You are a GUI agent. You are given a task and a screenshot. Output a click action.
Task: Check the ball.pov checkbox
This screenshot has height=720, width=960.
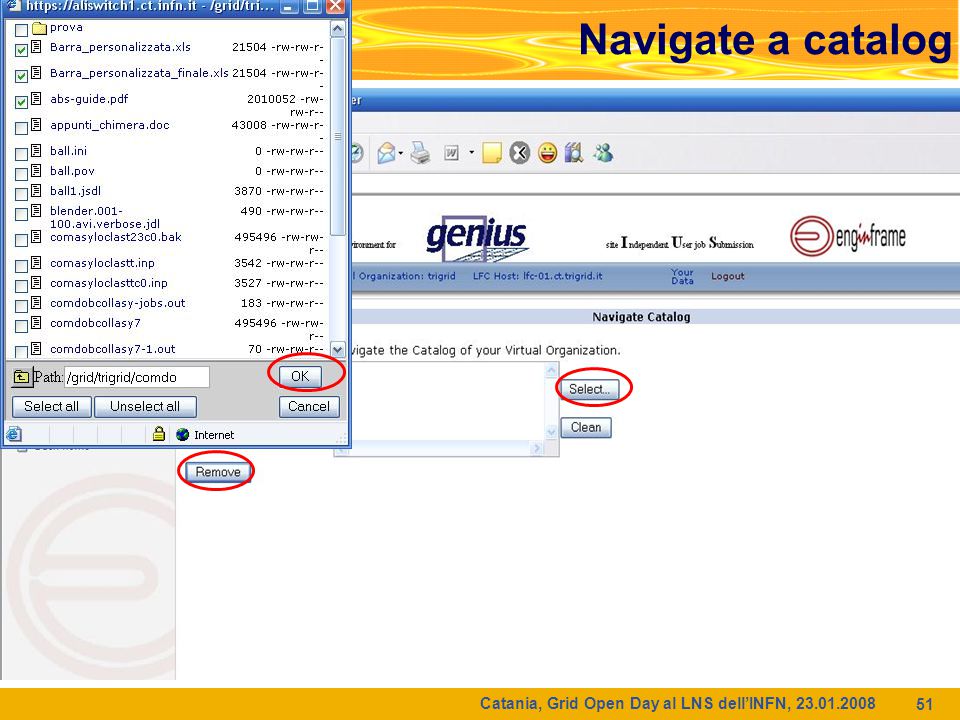(21, 173)
